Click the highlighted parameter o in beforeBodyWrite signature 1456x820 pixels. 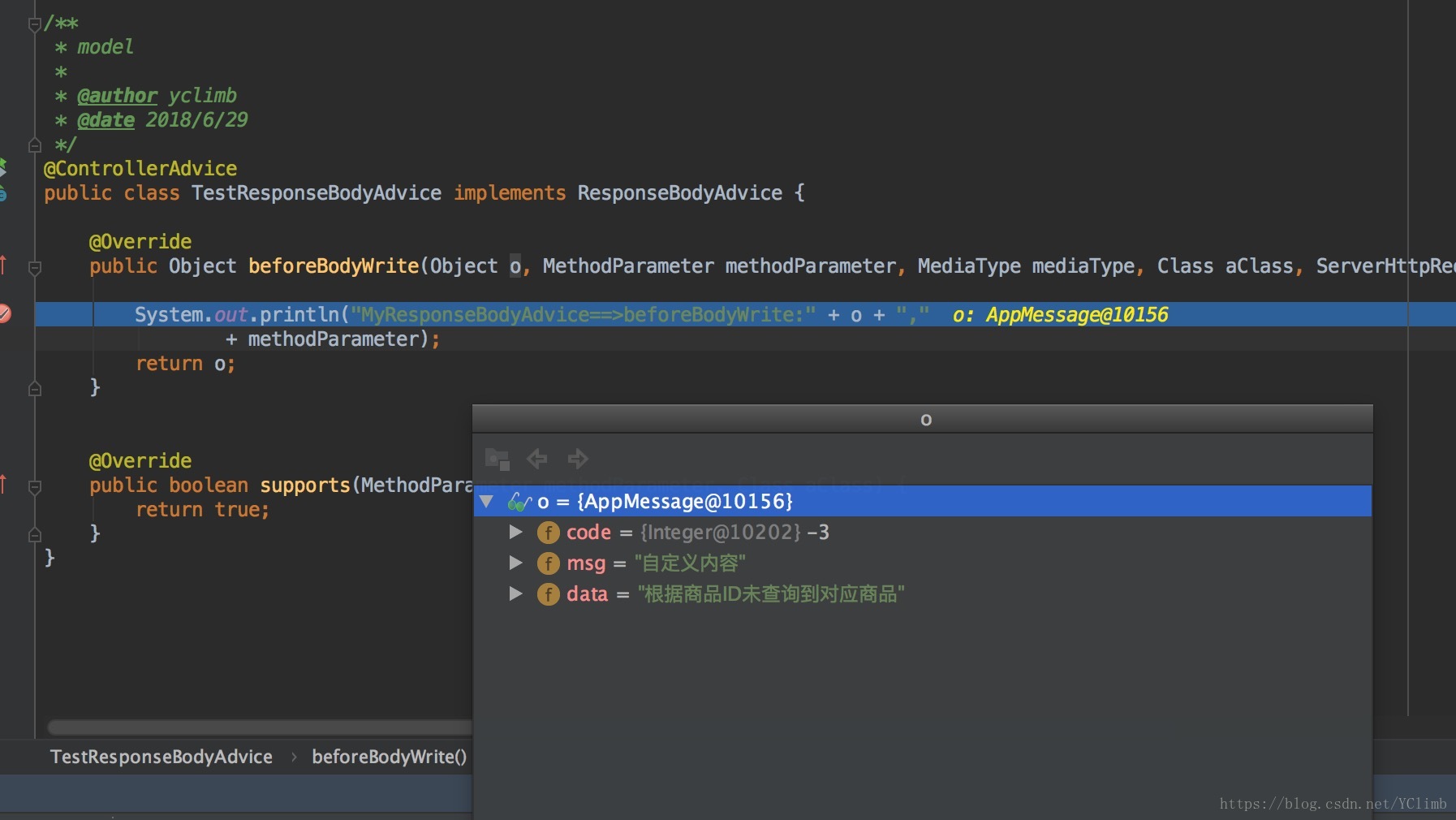click(515, 266)
